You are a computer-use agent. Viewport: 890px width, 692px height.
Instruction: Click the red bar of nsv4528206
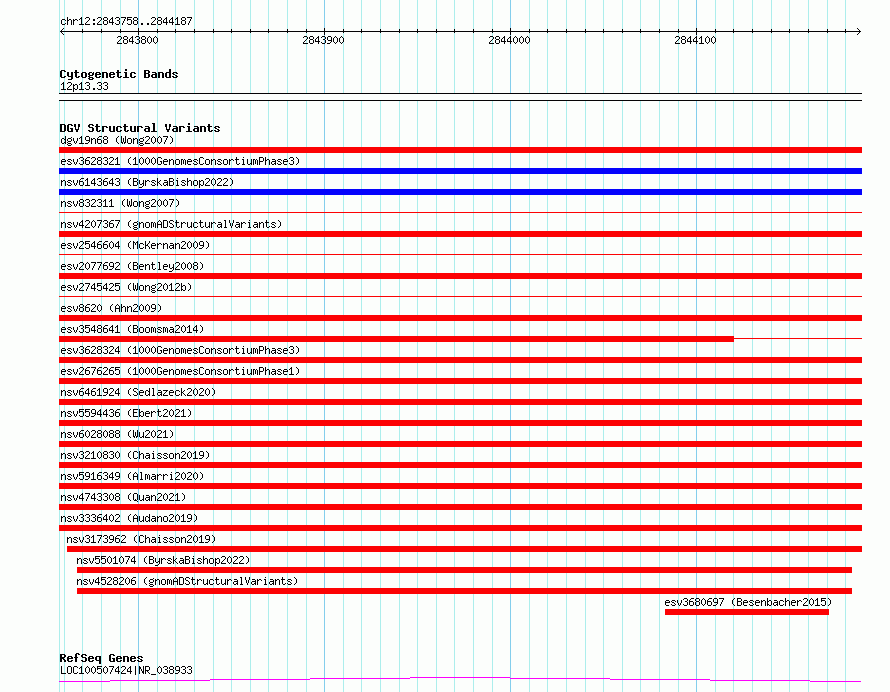[464, 591]
